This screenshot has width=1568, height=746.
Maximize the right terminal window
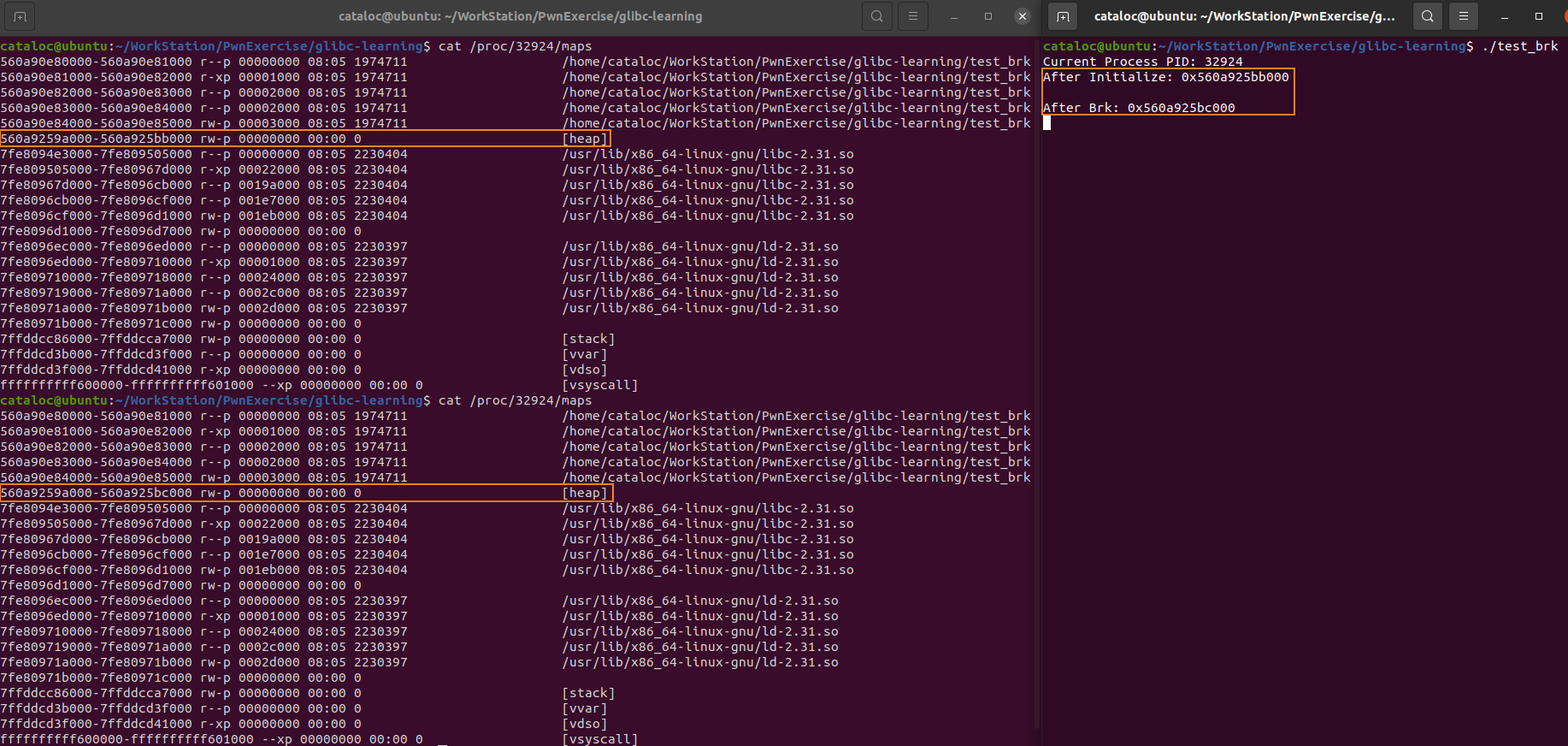click(1539, 16)
